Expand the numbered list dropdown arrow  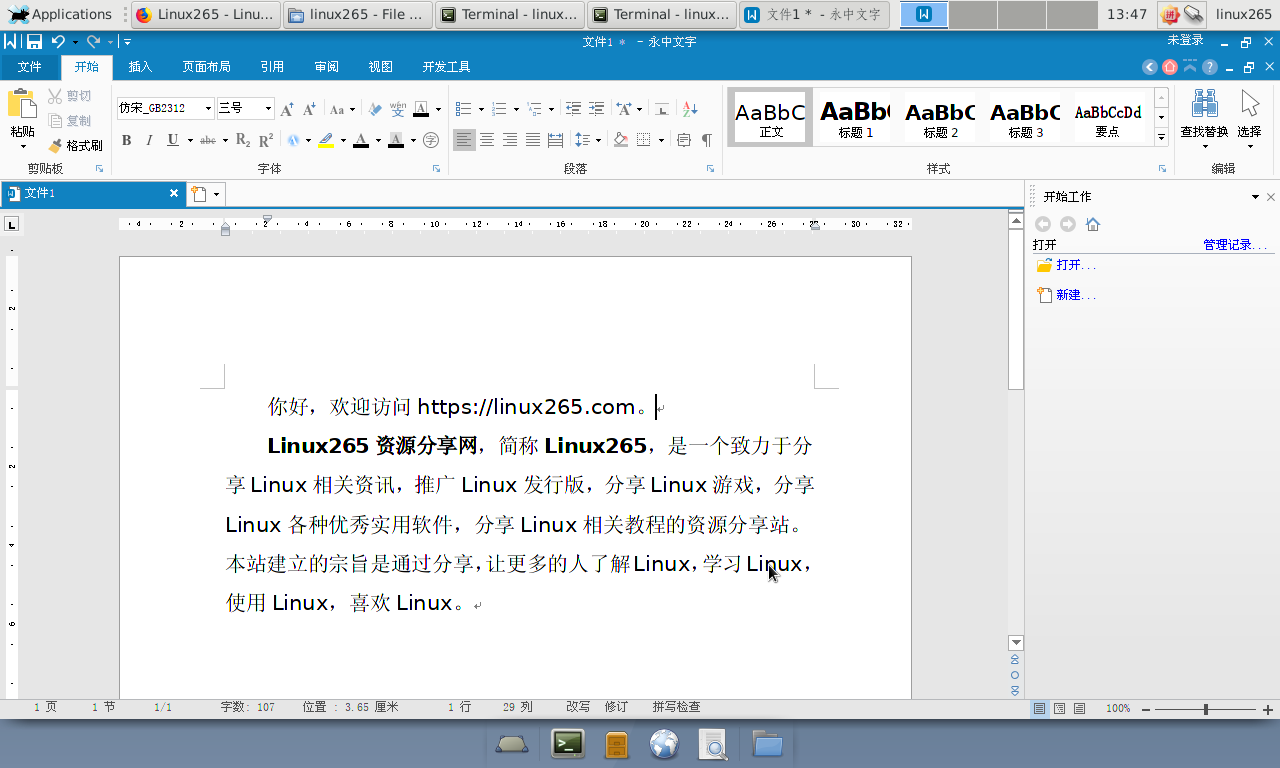tap(517, 109)
